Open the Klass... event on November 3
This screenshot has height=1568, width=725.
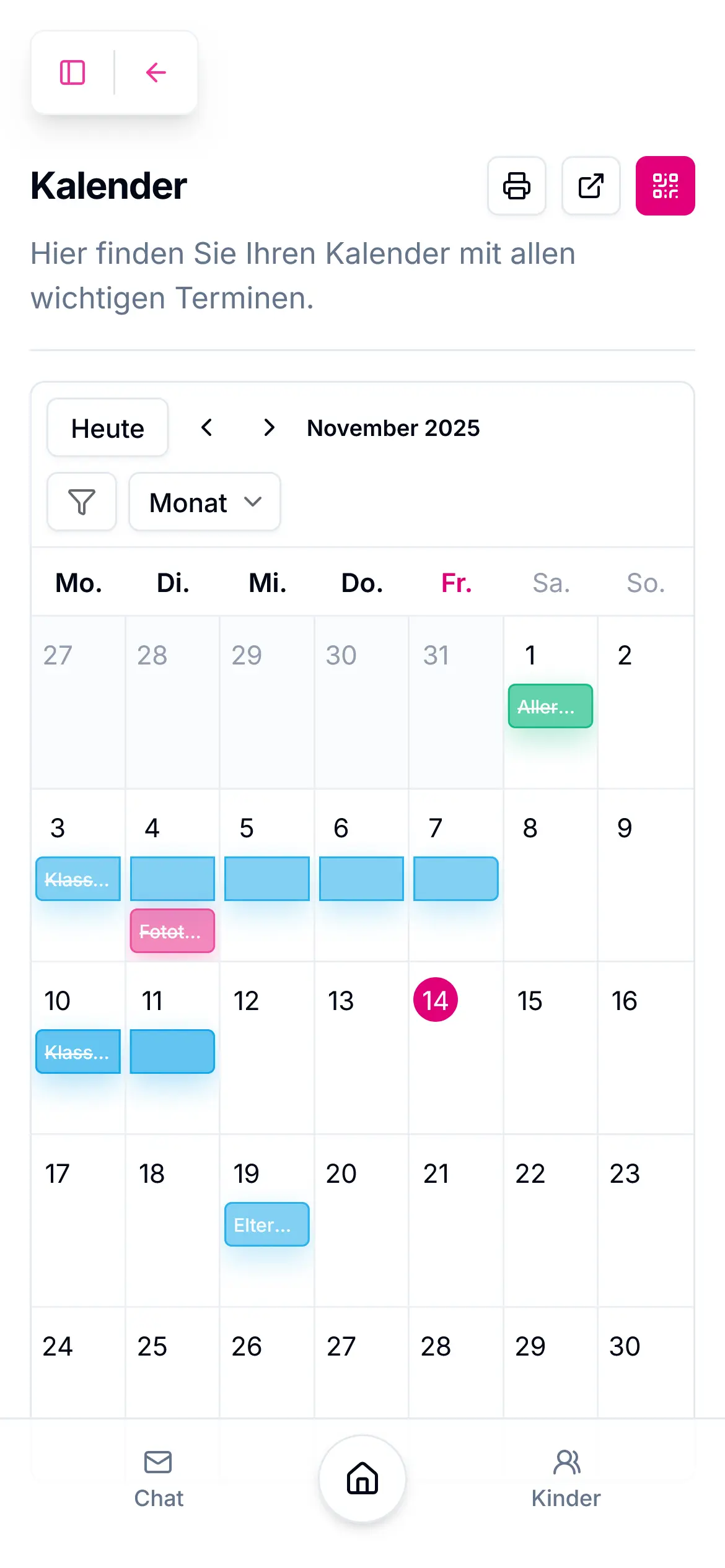[x=78, y=879]
